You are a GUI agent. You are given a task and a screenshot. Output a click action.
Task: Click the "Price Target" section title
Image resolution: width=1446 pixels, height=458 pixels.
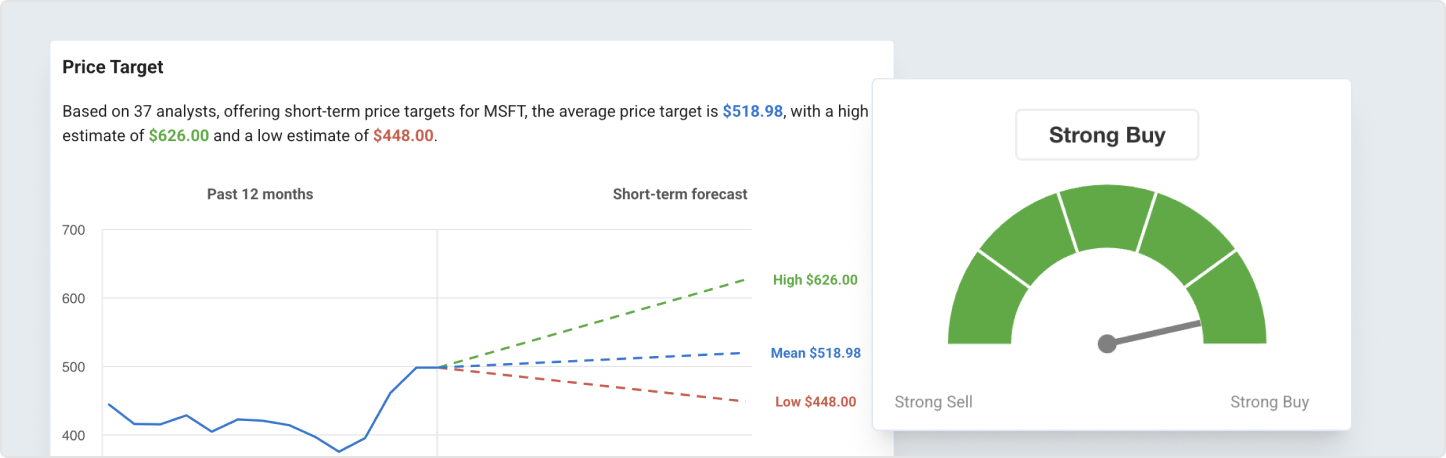(113, 67)
